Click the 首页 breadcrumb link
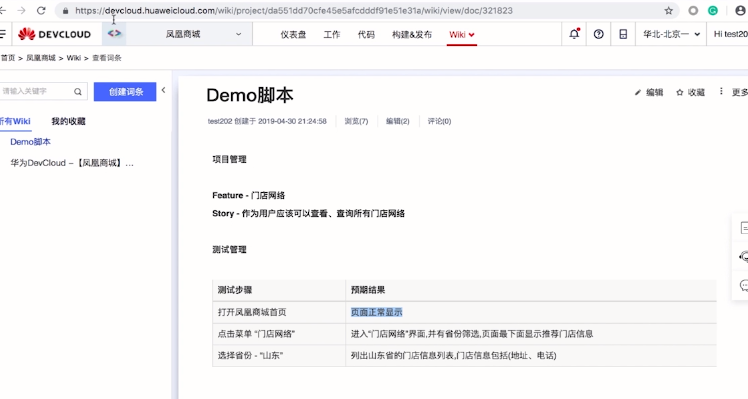The width and height of the screenshot is (748, 399). click(8, 58)
